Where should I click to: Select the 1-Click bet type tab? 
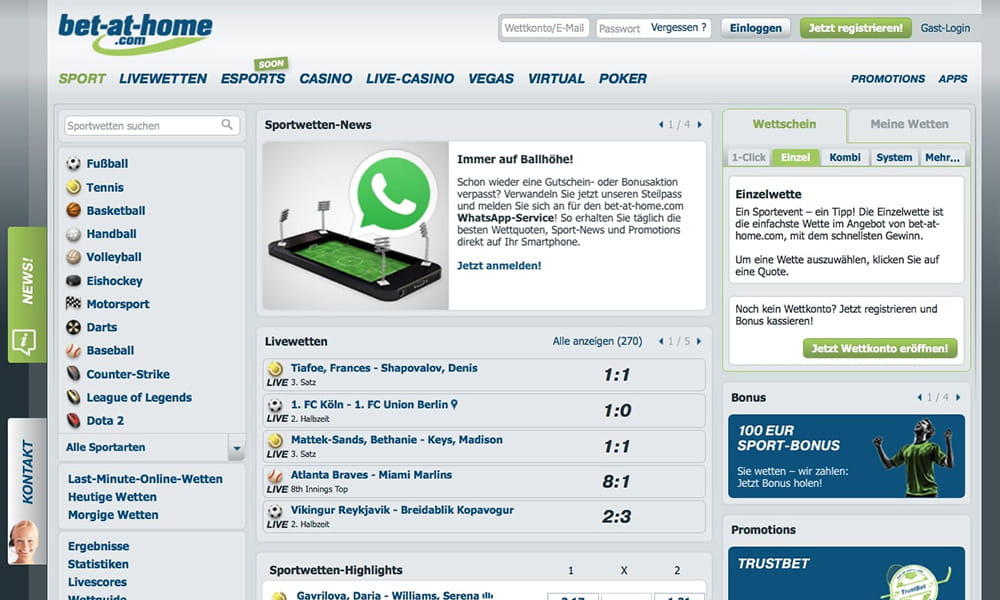749,157
